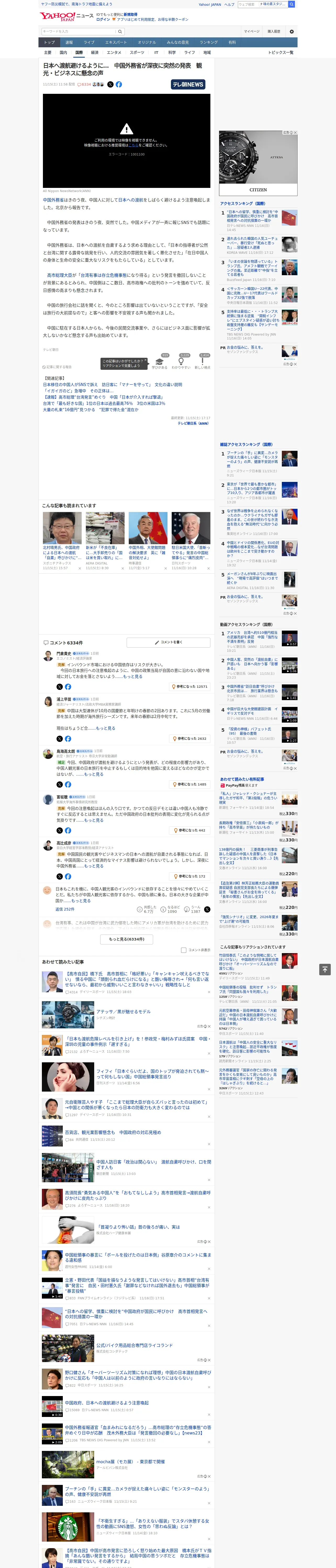Screen dimensions: 336x1568
Task: Click the マイページ button
Action: (x=252, y=32)
